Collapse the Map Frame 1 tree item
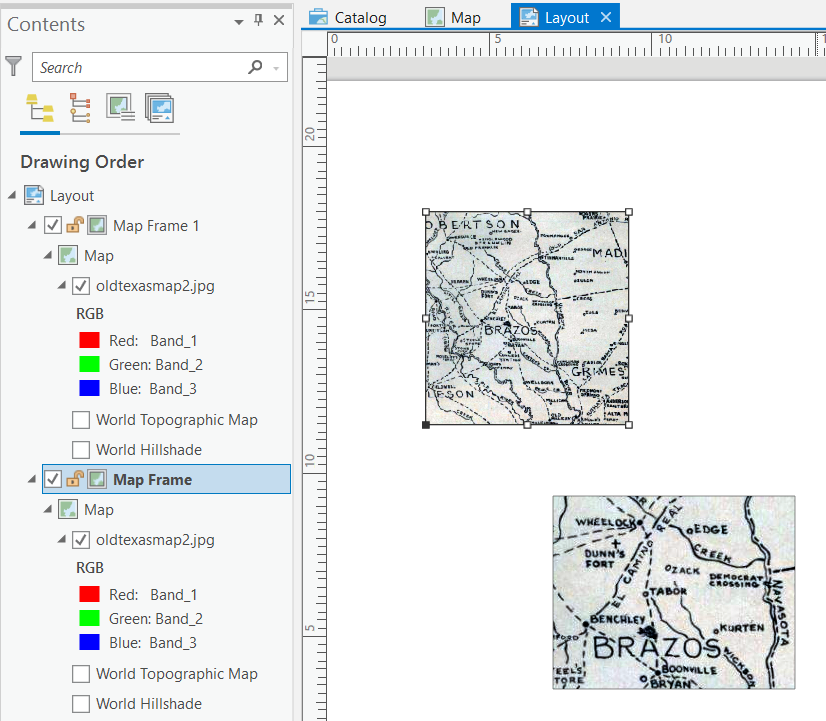826x721 pixels. [30, 225]
